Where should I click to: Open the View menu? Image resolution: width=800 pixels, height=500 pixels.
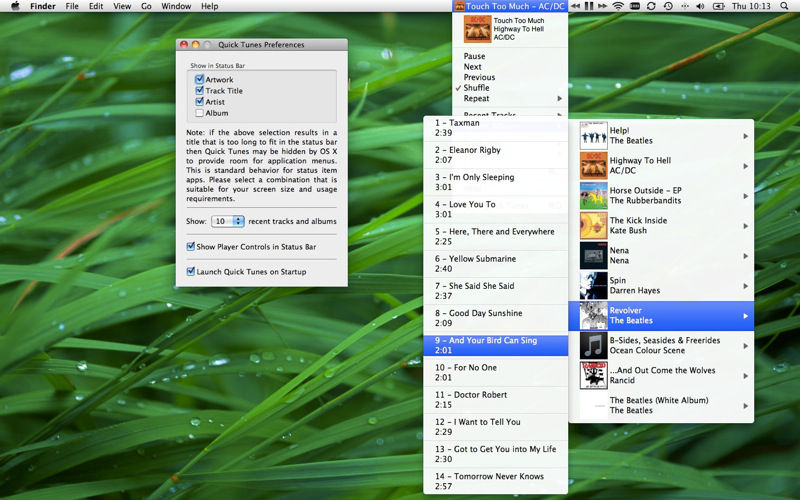tap(122, 6)
